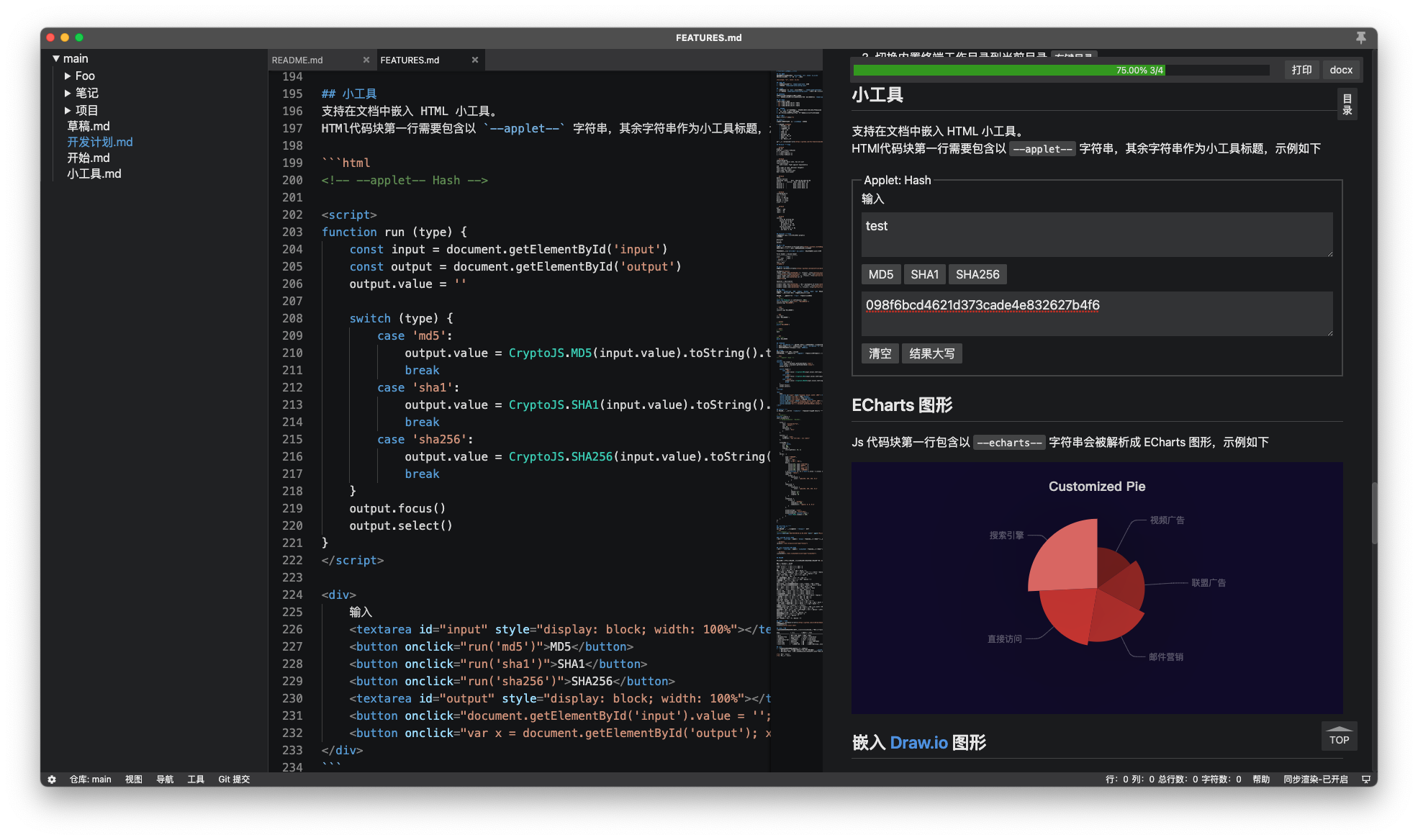Open the 视图 menu
The image size is (1418, 840).
pyautogui.click(x=134, y=779)
